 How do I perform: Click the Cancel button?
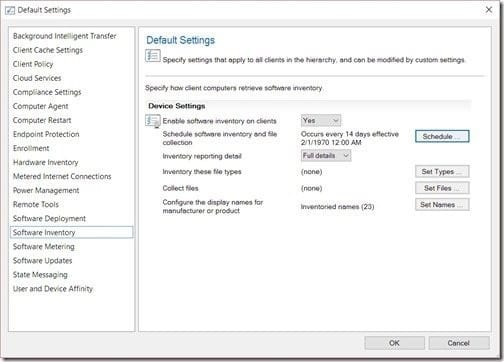click(459, 343)
